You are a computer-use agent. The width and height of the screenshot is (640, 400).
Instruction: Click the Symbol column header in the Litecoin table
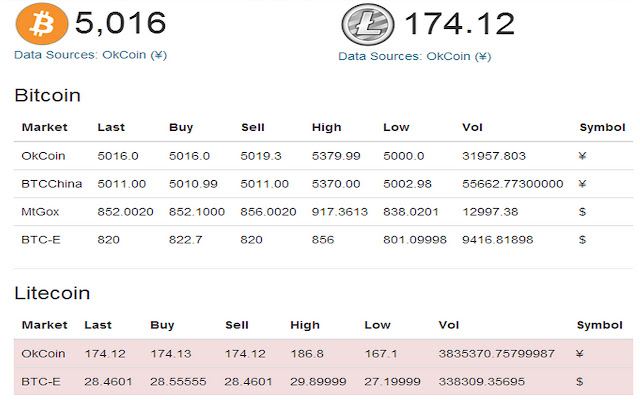(600, 325)
